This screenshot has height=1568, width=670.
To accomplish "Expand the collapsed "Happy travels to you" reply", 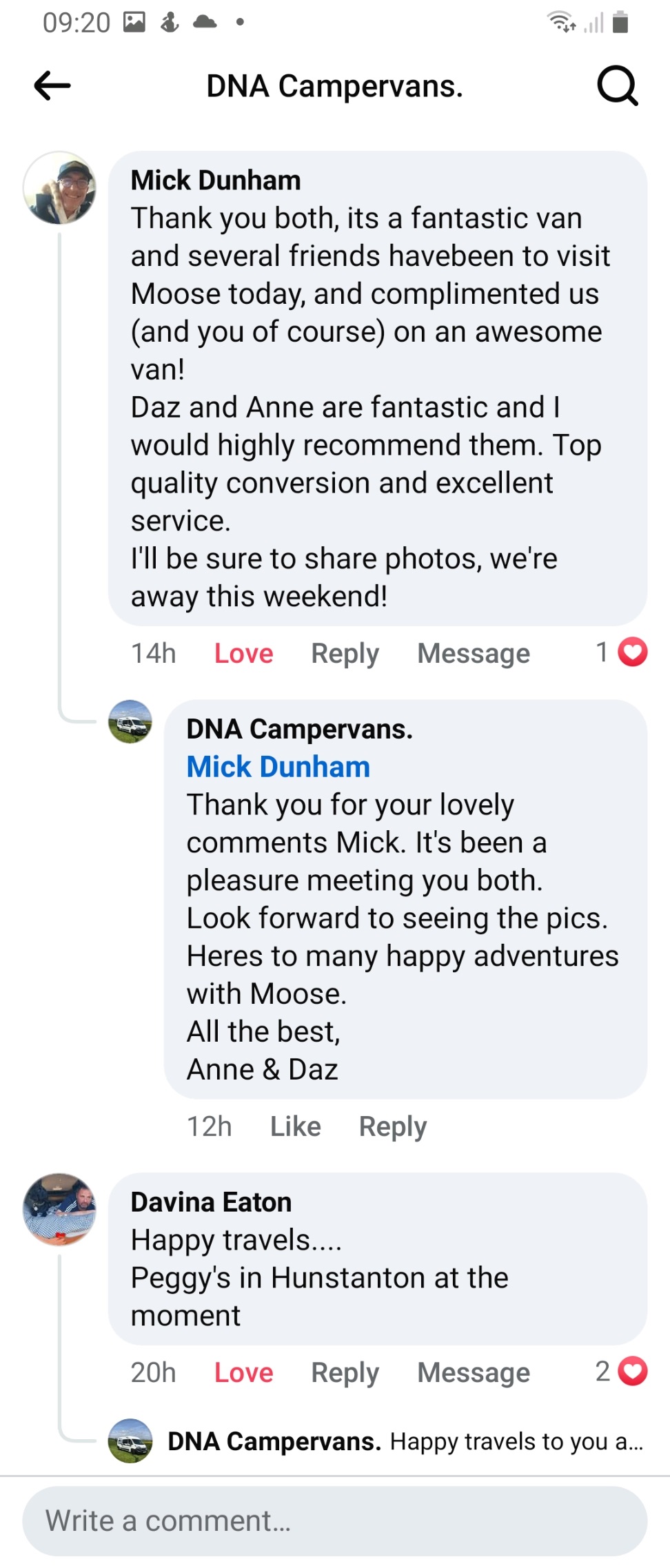I will 405,1441.
